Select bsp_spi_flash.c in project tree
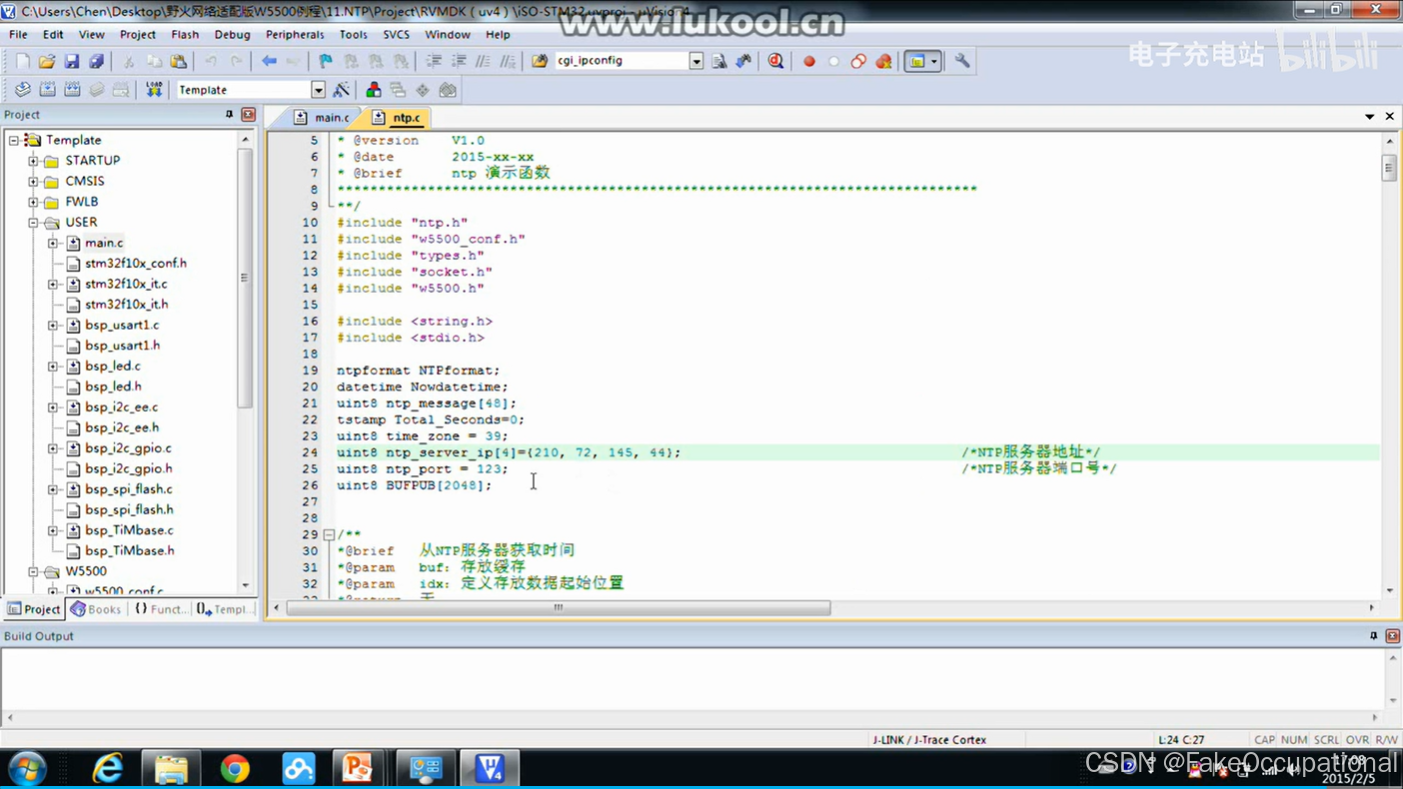 [129, 489]
